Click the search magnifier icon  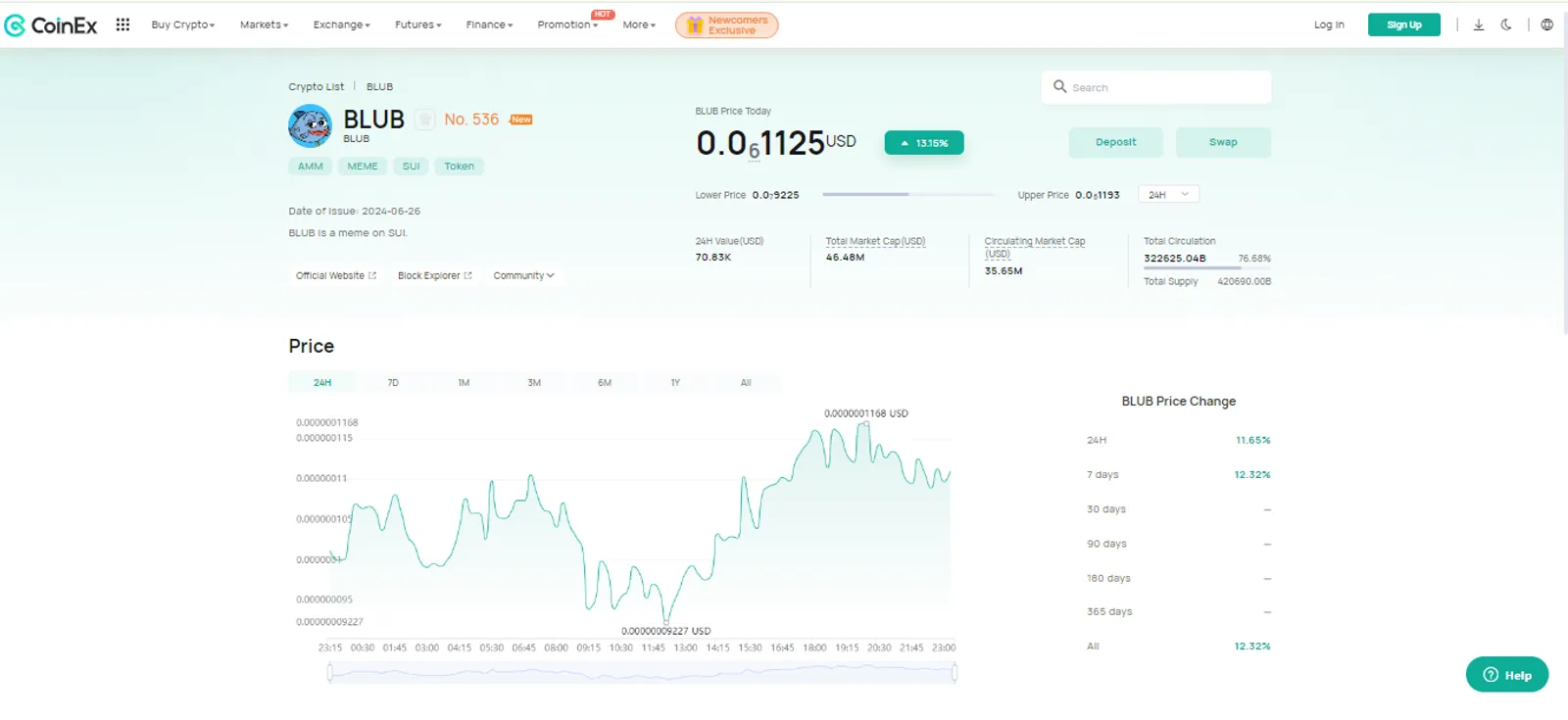[x=1059, y=87]
